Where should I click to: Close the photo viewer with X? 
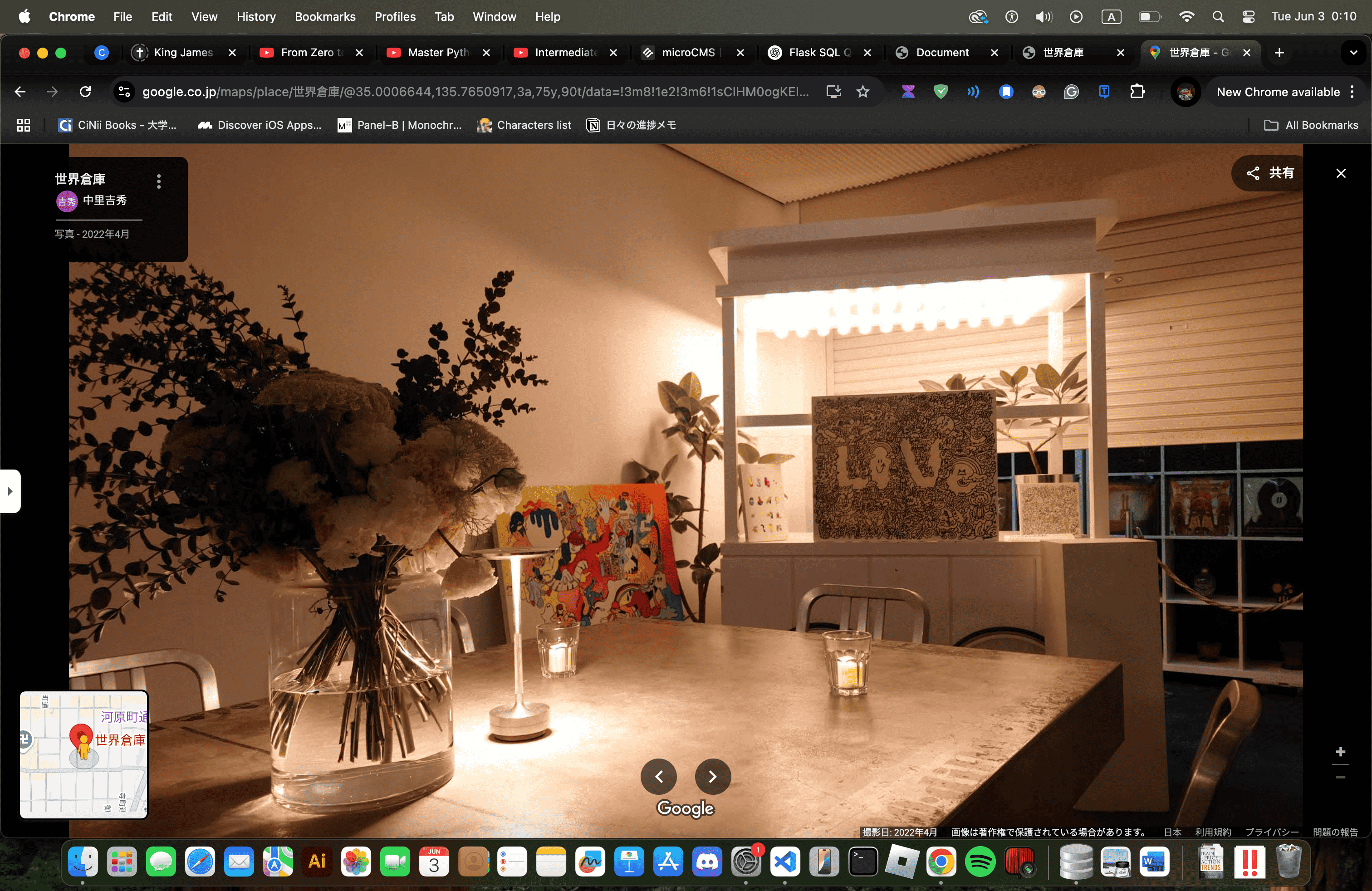(x=1340, y=173)
